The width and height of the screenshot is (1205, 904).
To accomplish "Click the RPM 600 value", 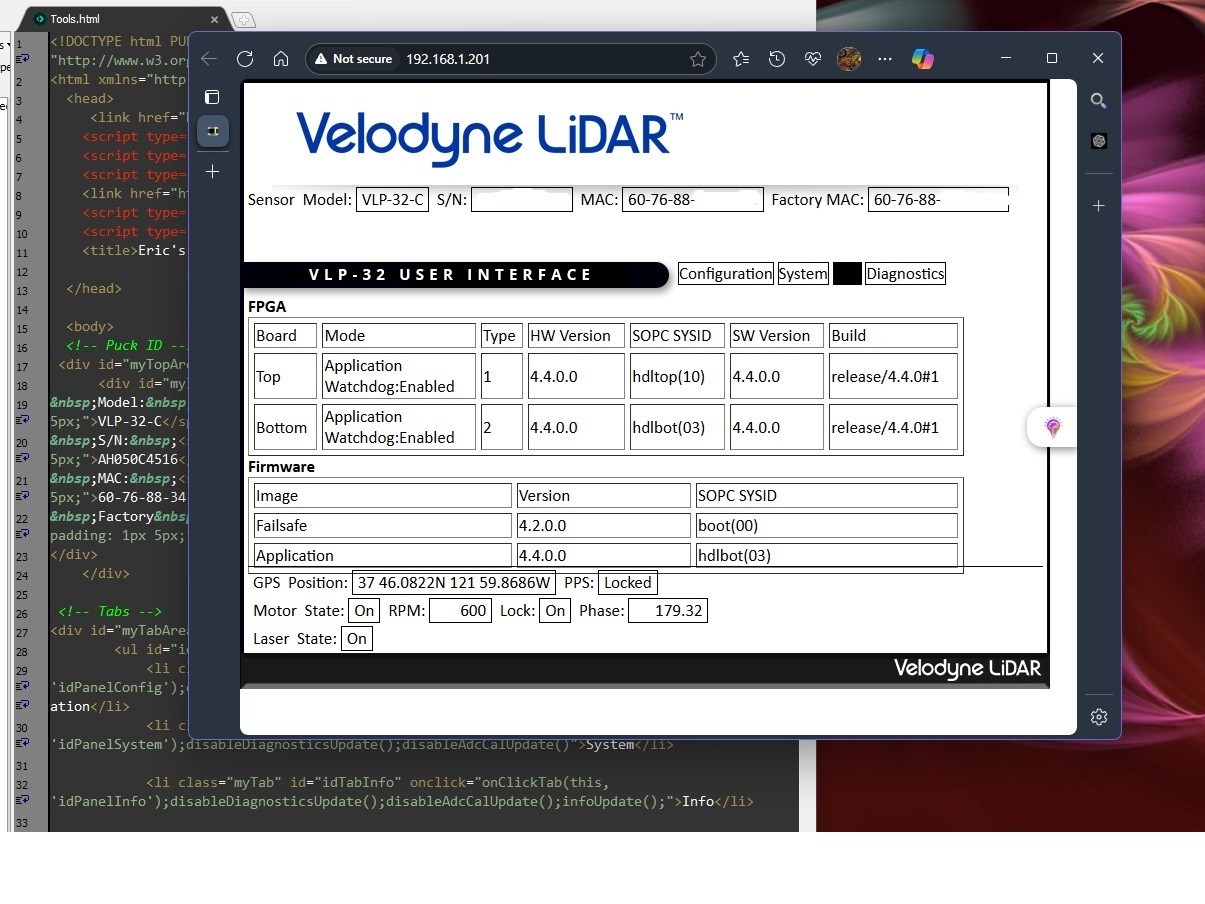I will click(x=460, y=610).
